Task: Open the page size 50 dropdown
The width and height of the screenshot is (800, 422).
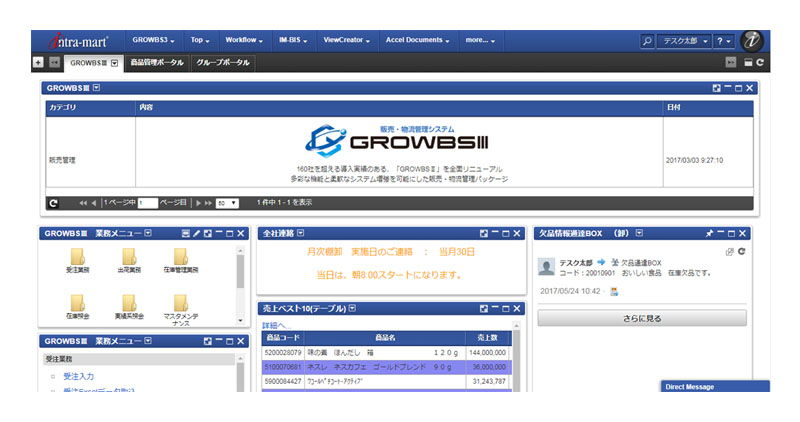Action: (227, 203)
